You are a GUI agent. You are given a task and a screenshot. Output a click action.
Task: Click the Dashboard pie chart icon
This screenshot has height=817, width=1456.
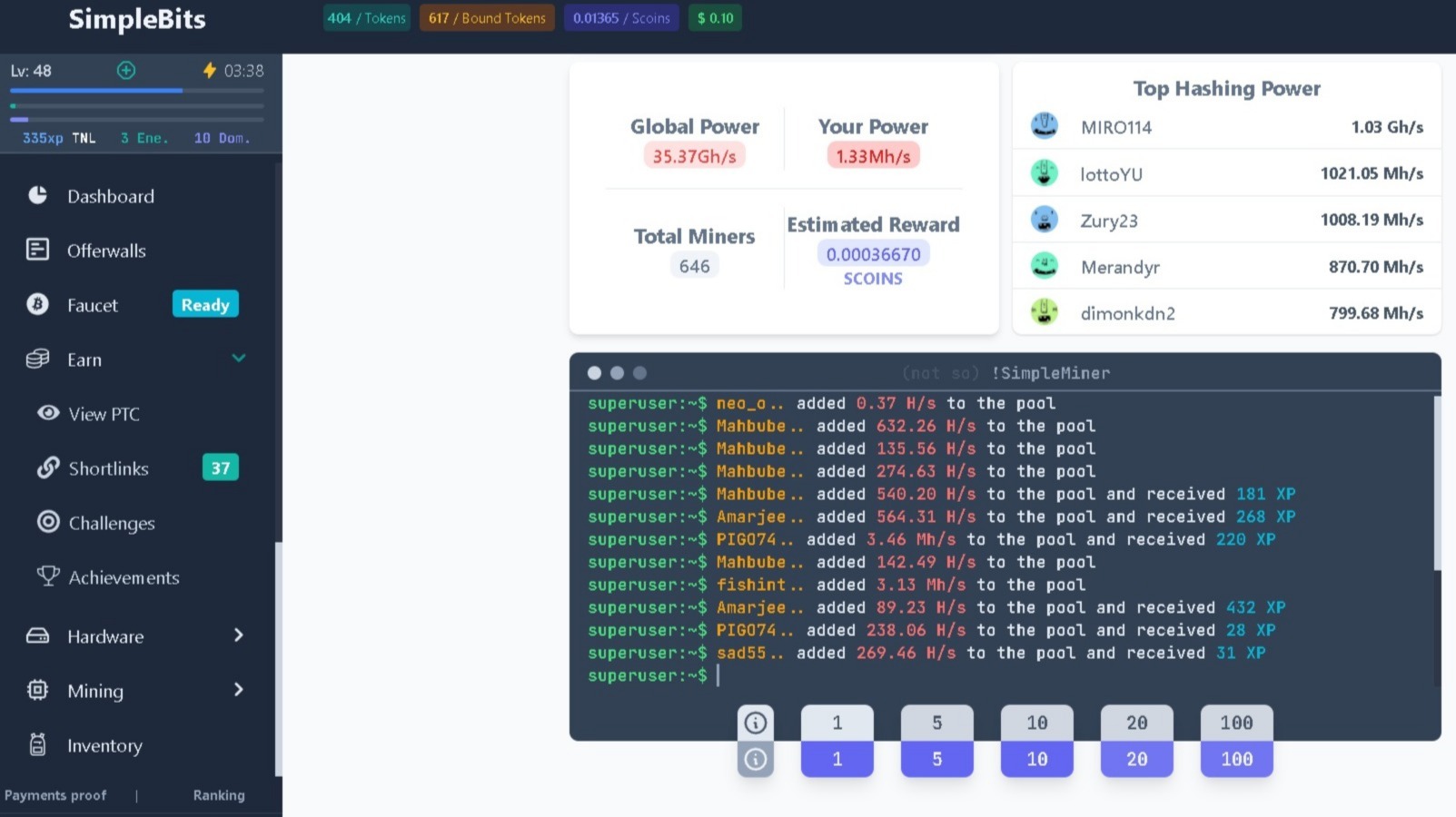click(x=37, y=195)
